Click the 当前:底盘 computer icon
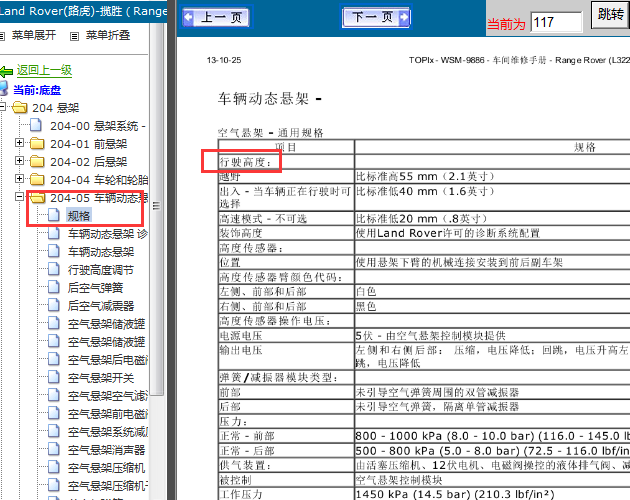 pos(3,88)
